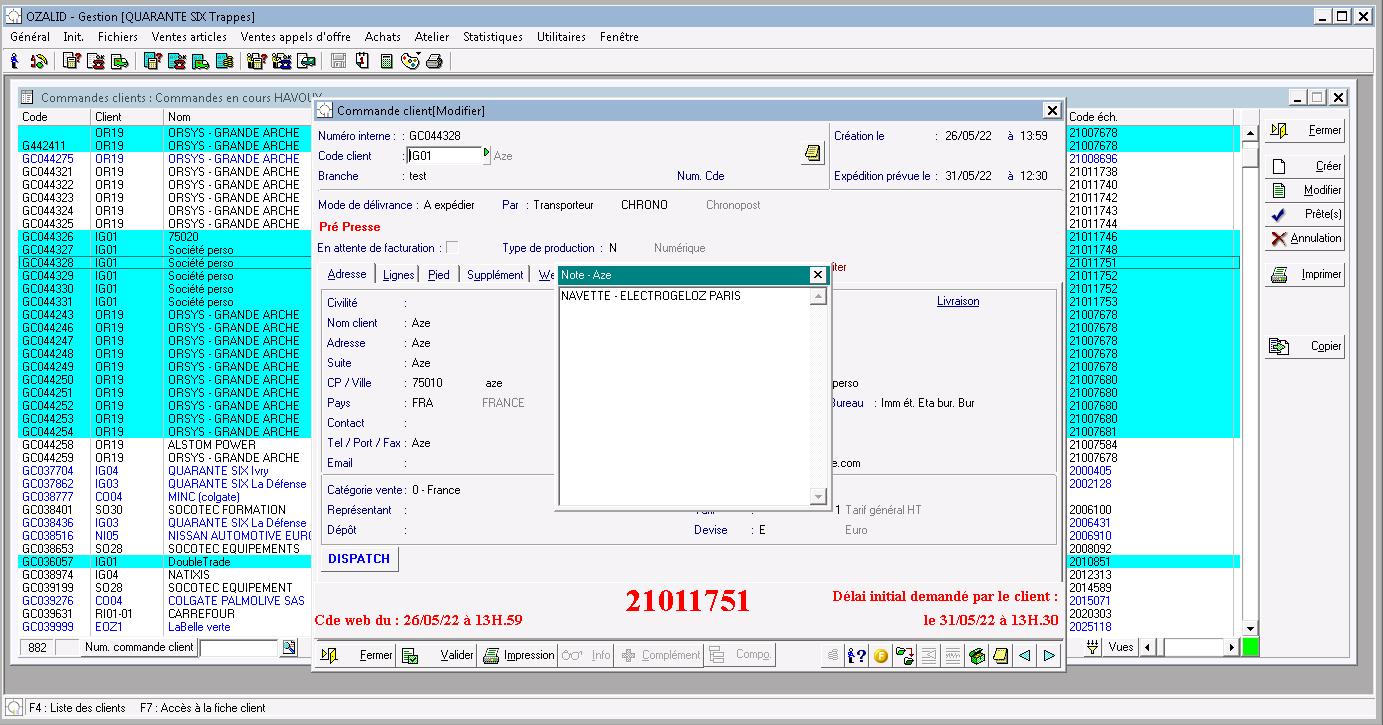Click the printer icon in main toolbar
Image resolution: width=1383 pixels, height=725 pixels.
click(x=434, y=61)
